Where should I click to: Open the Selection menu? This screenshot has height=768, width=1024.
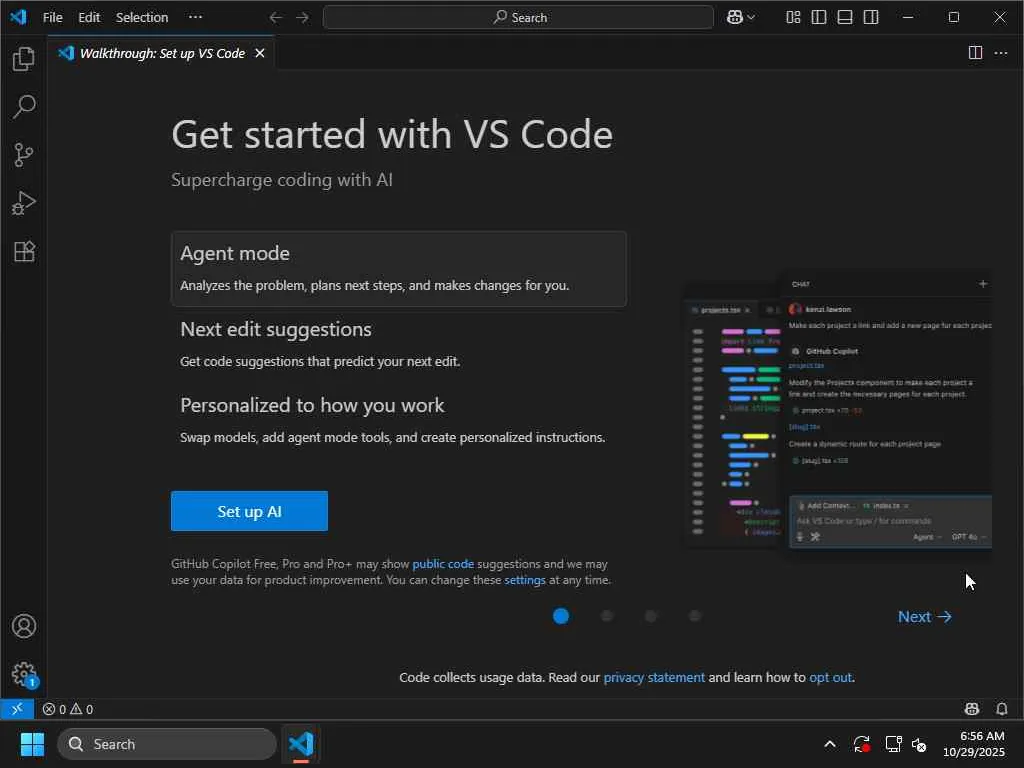[x=142, y=17]
